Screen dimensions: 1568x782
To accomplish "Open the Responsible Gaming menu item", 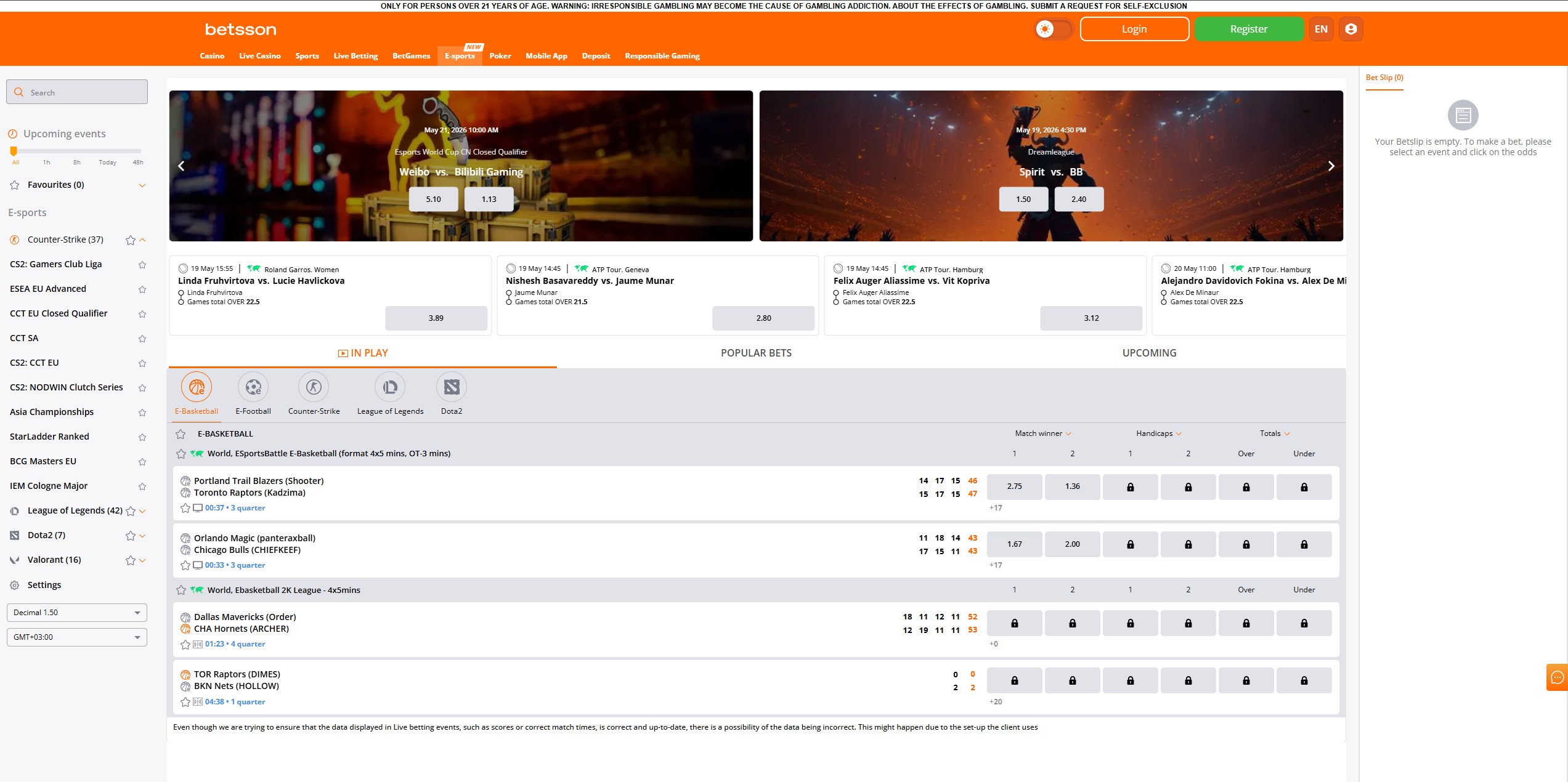I will tap(662, 56).
